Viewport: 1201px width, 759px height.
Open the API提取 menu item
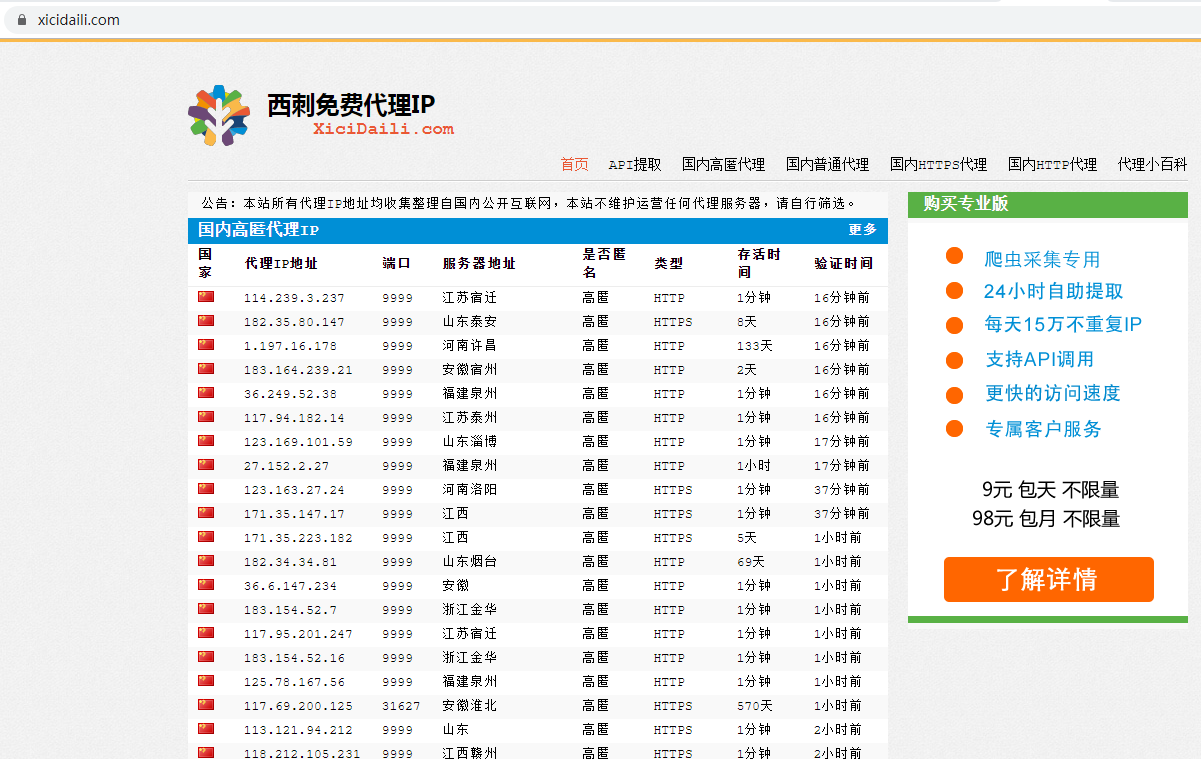(636, 165)
